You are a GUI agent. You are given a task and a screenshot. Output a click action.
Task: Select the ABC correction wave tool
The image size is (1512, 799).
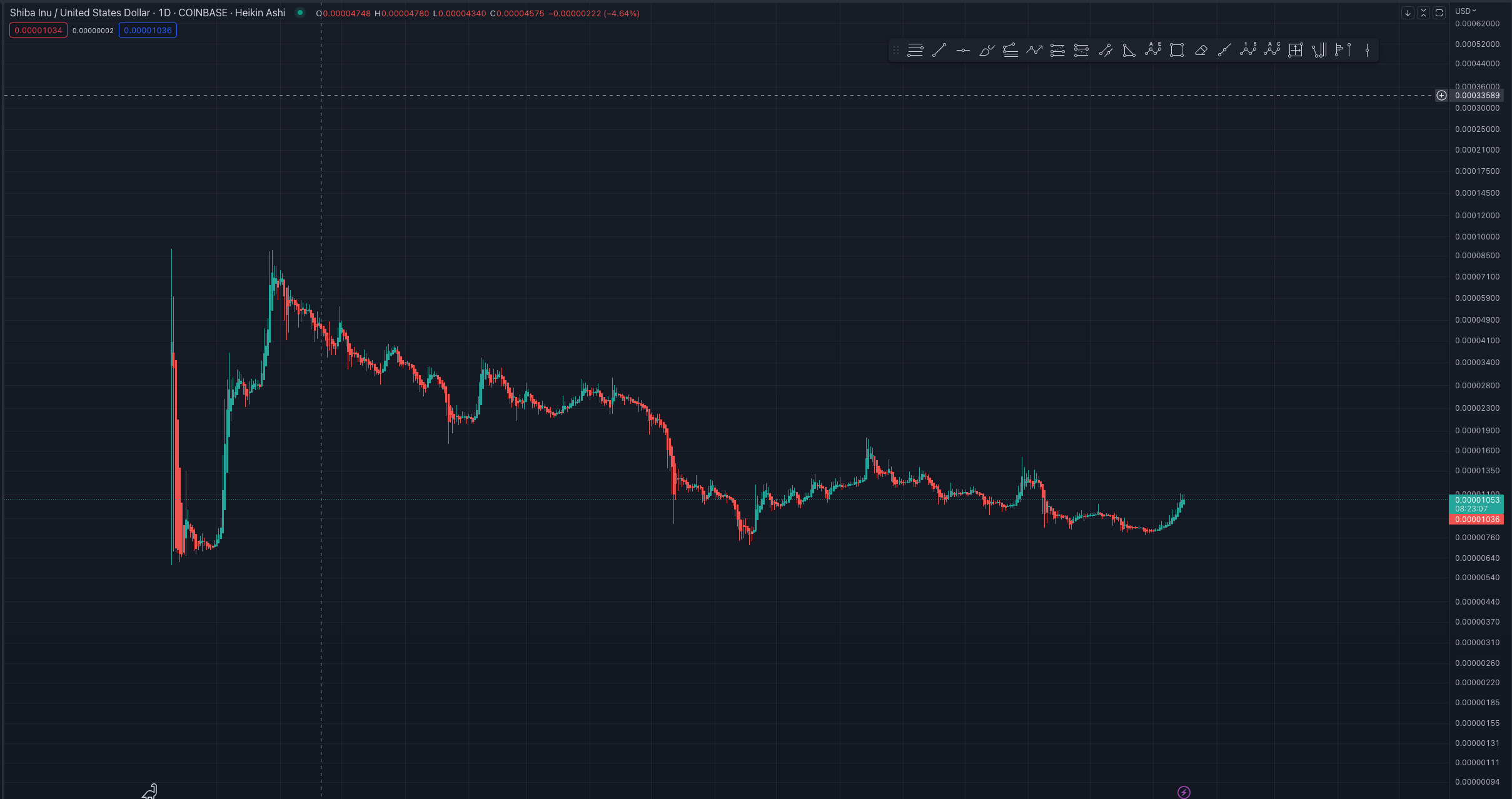pos(1272,50)
